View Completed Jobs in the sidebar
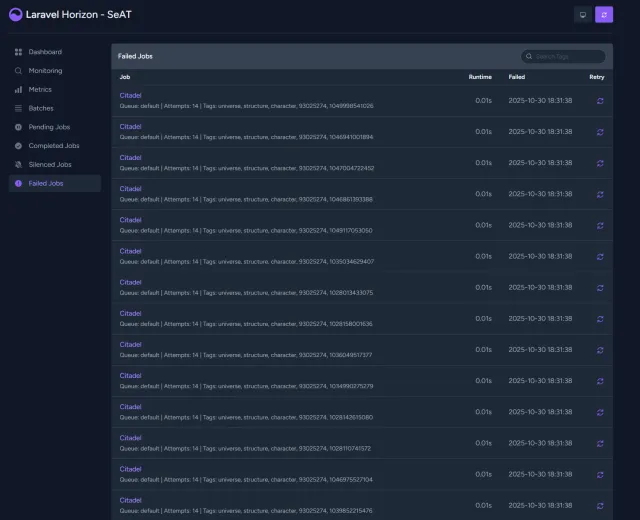The width and height of the screenshot is (640, 520). click(53, 146)
